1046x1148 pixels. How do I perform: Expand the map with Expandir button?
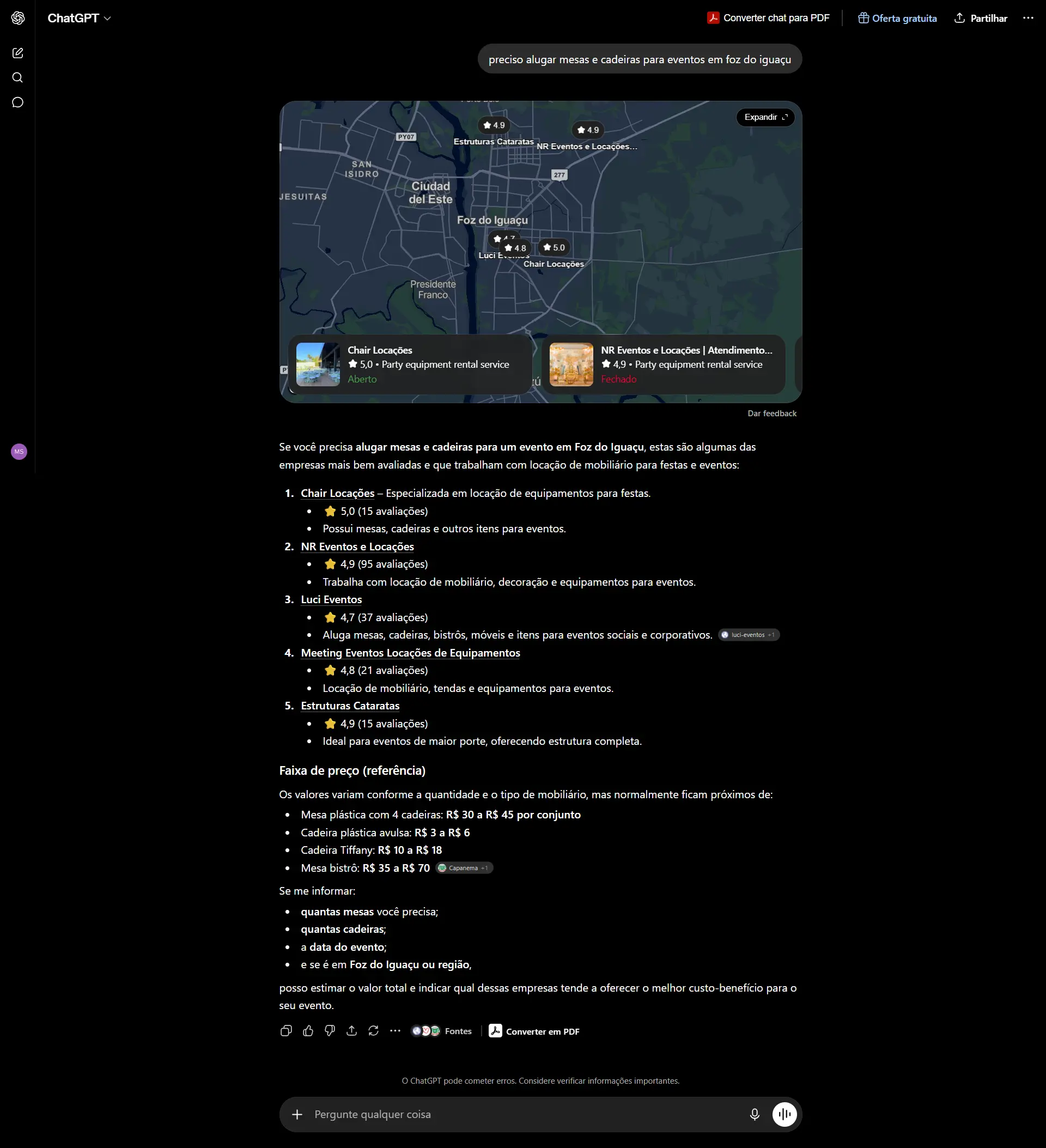coord(765,117)
